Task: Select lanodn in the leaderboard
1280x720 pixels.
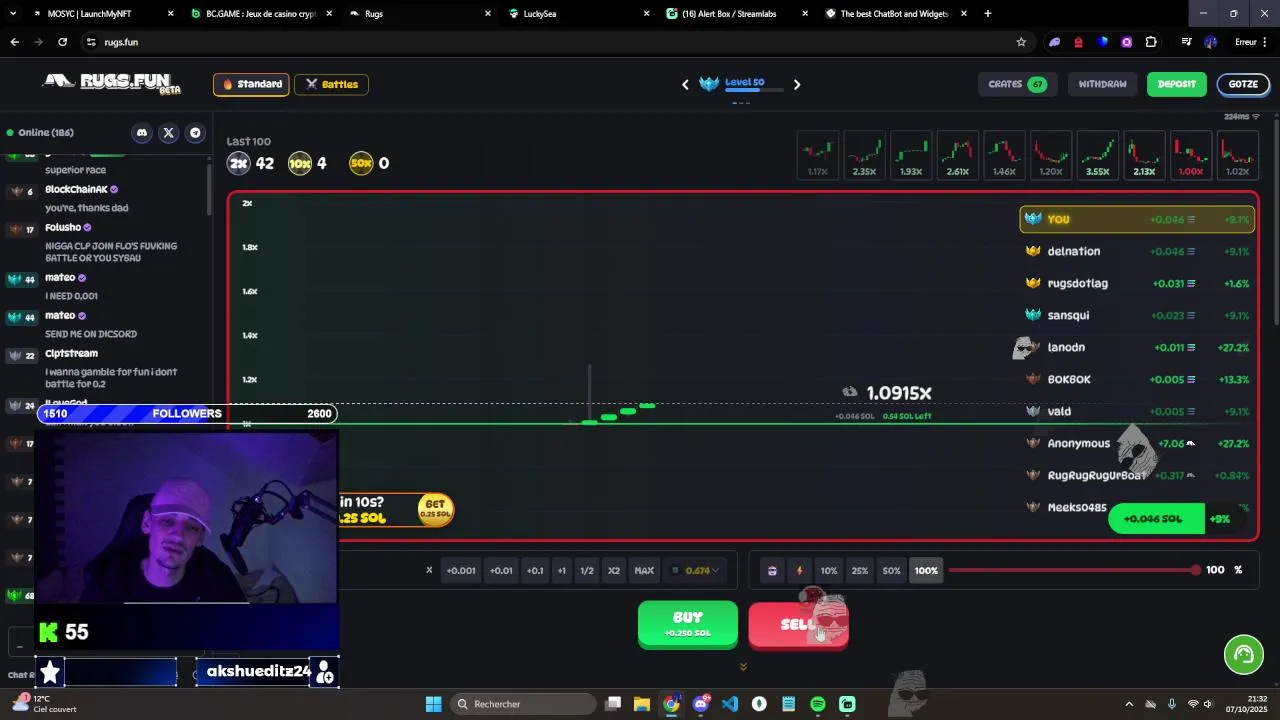Action: (1137, 347)
